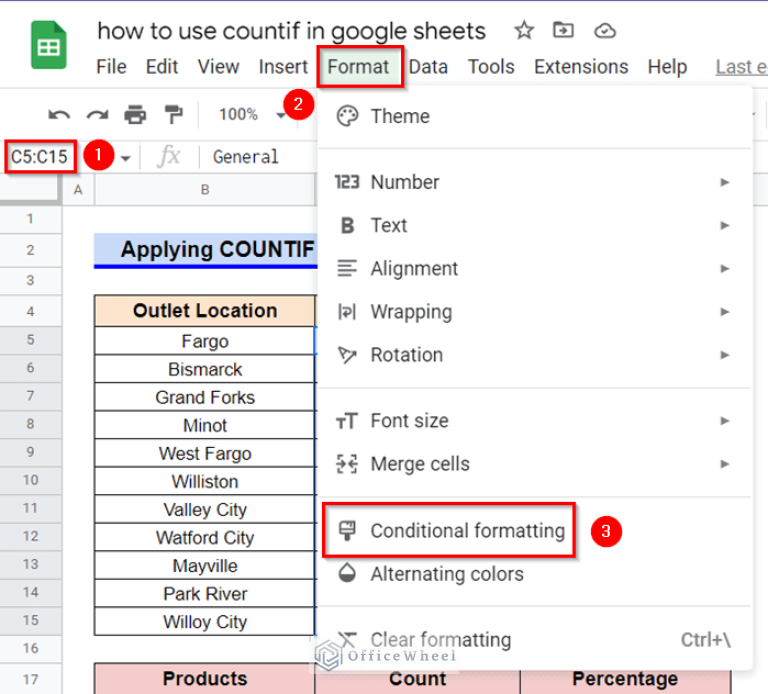Check the cloud save status icon
The width and height of the screenshot is (768, 694).
pos(605,31)
